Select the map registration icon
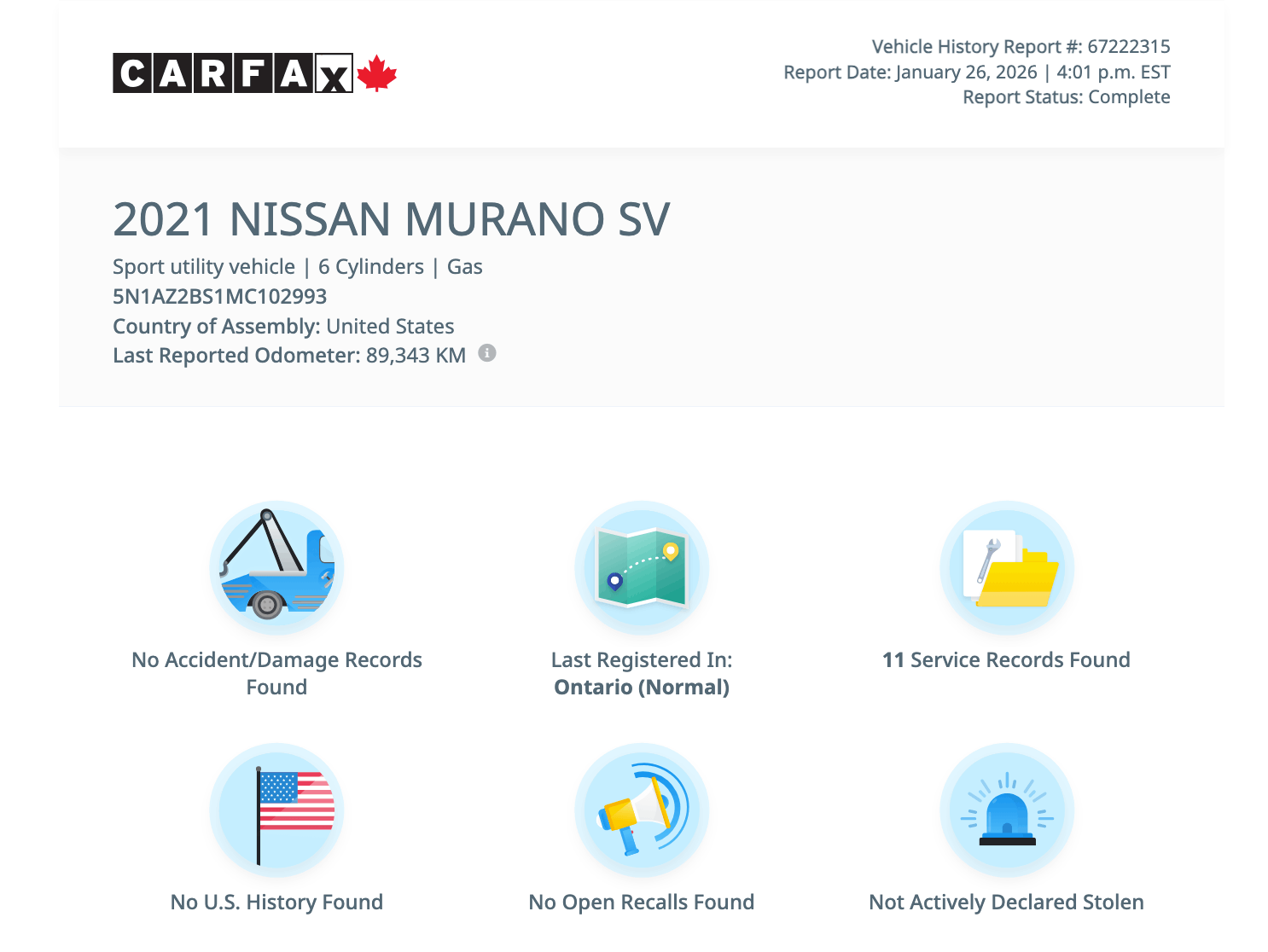1268x952 pixels. pos(642,567)
